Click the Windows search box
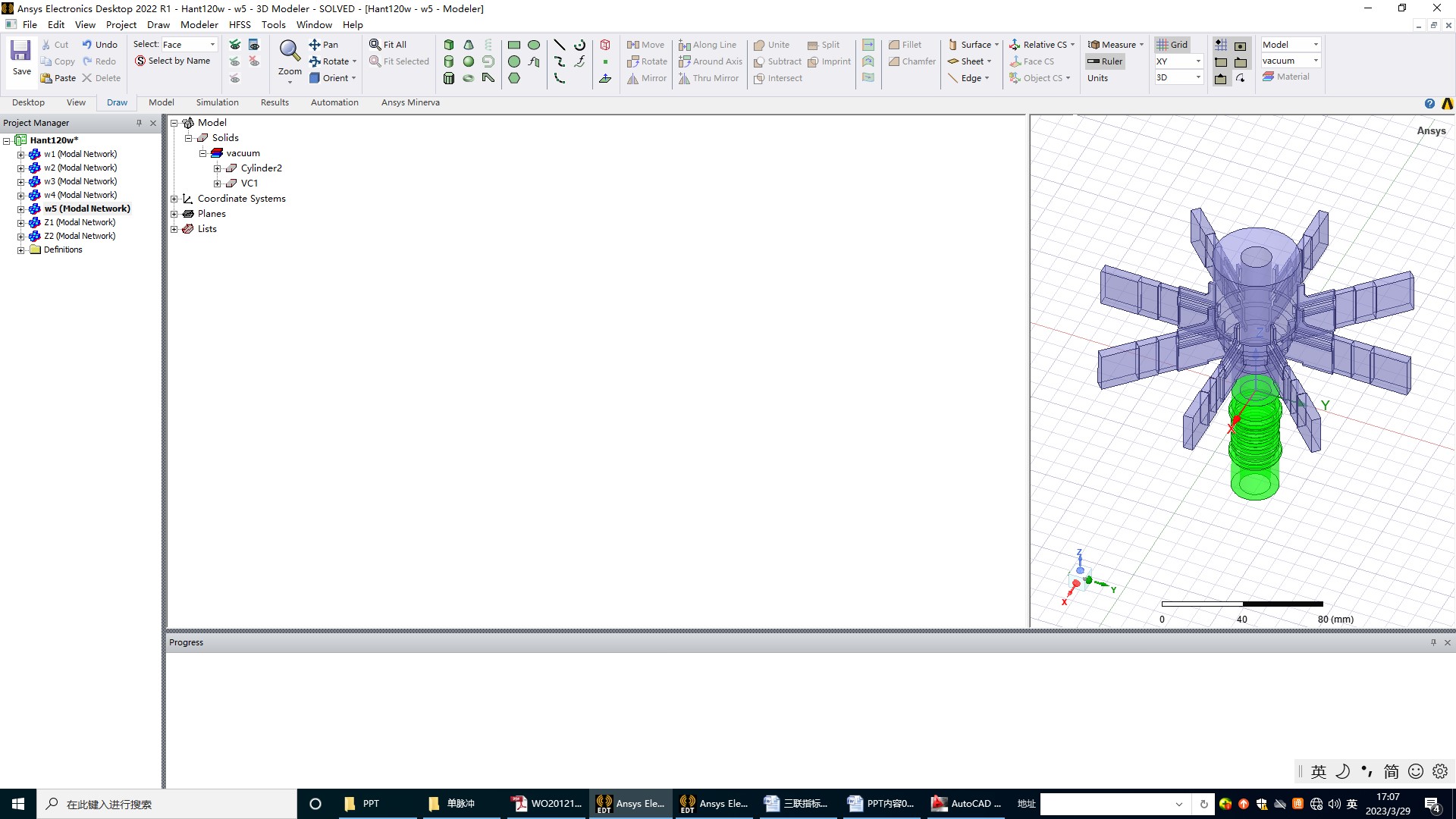 click(167, 804)
